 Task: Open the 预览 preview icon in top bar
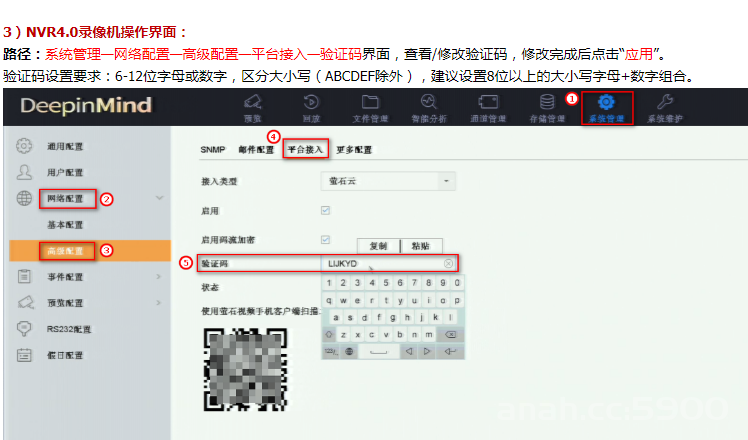pos(253,102)
